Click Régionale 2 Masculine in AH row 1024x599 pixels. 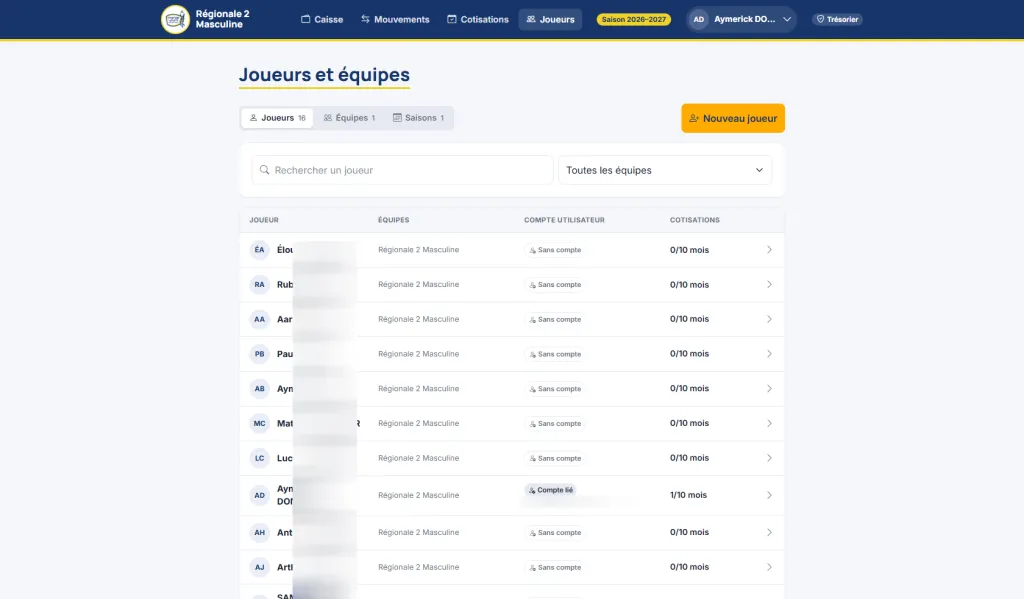[x=419, y=532]
